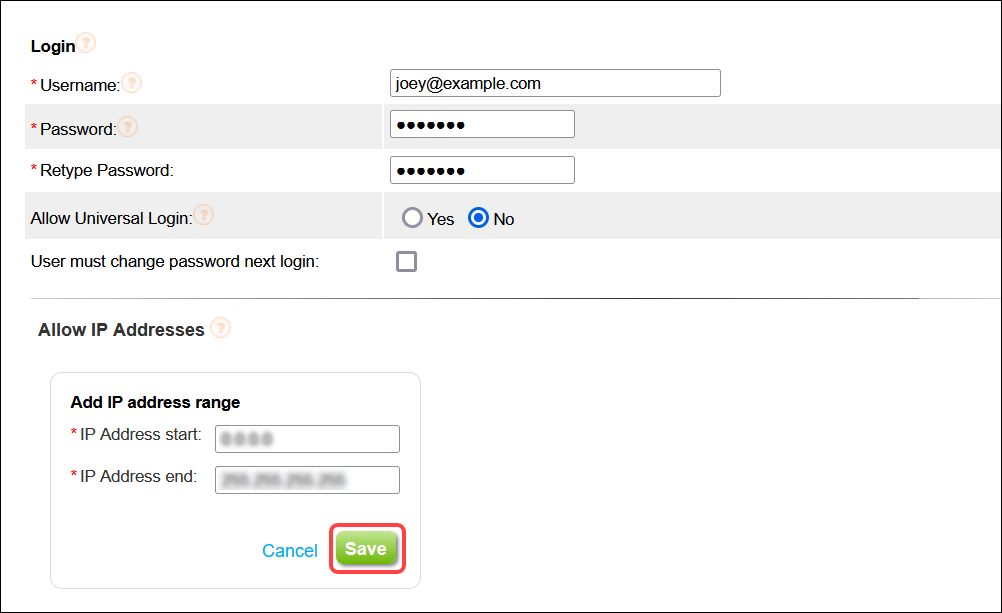Click inside the Username input field

click(x=554, y=83)
